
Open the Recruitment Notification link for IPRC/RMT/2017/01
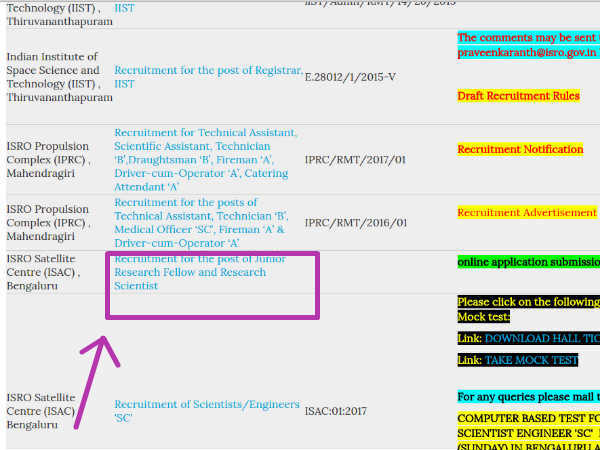coord(520,149)
